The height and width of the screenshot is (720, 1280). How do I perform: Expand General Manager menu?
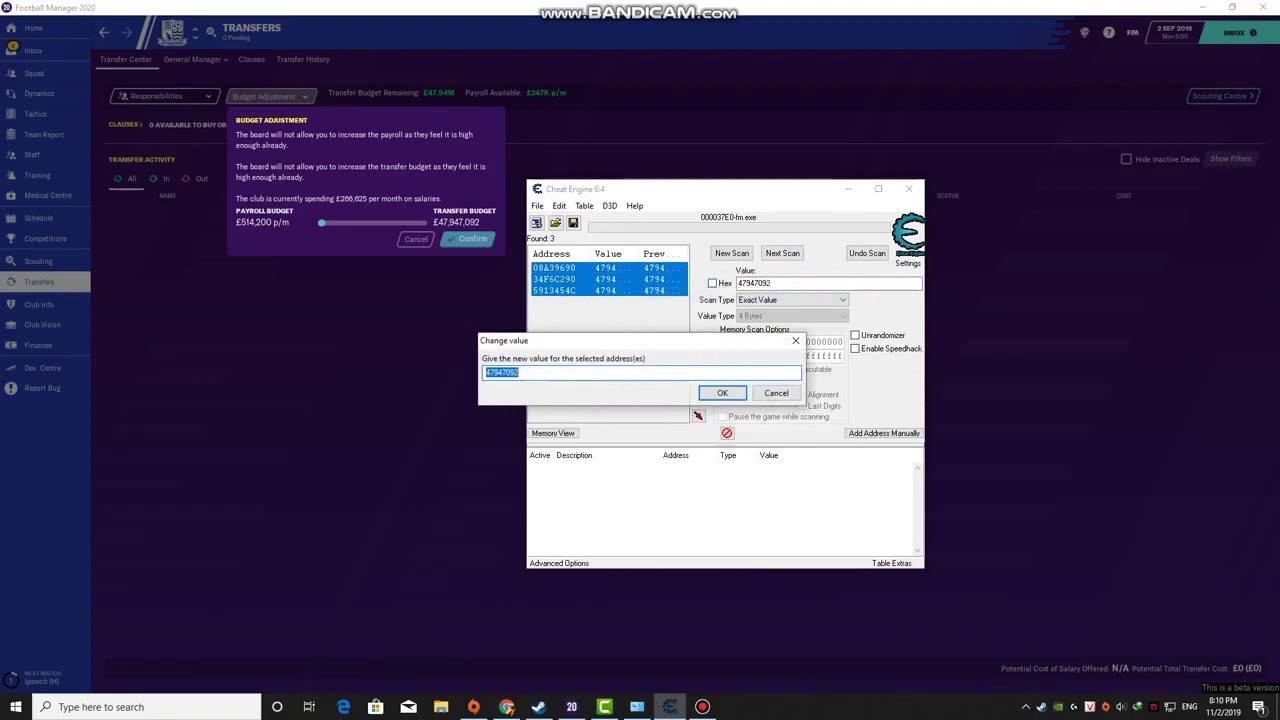coord(196,59)
